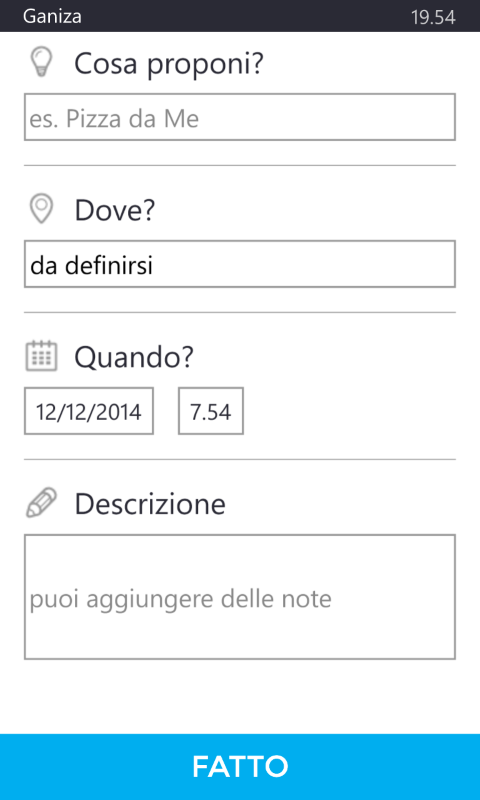Click the 'Quando?' section heading
Image resolution: width=480 pixels, height=800 pixels.
pyautogui.click(x=134, y=358)
